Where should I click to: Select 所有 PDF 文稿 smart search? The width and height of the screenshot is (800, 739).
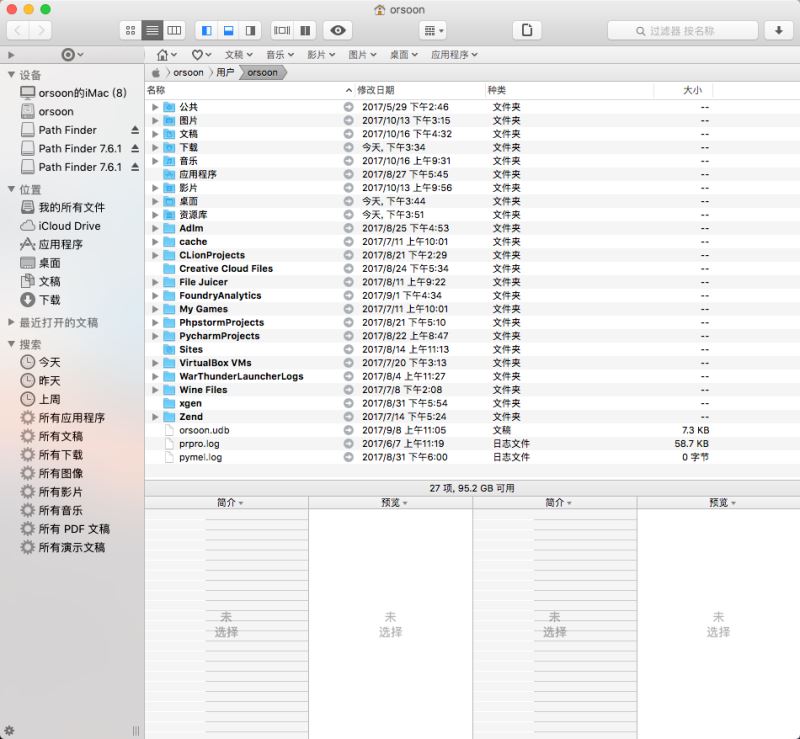click(x=65, y=529)
